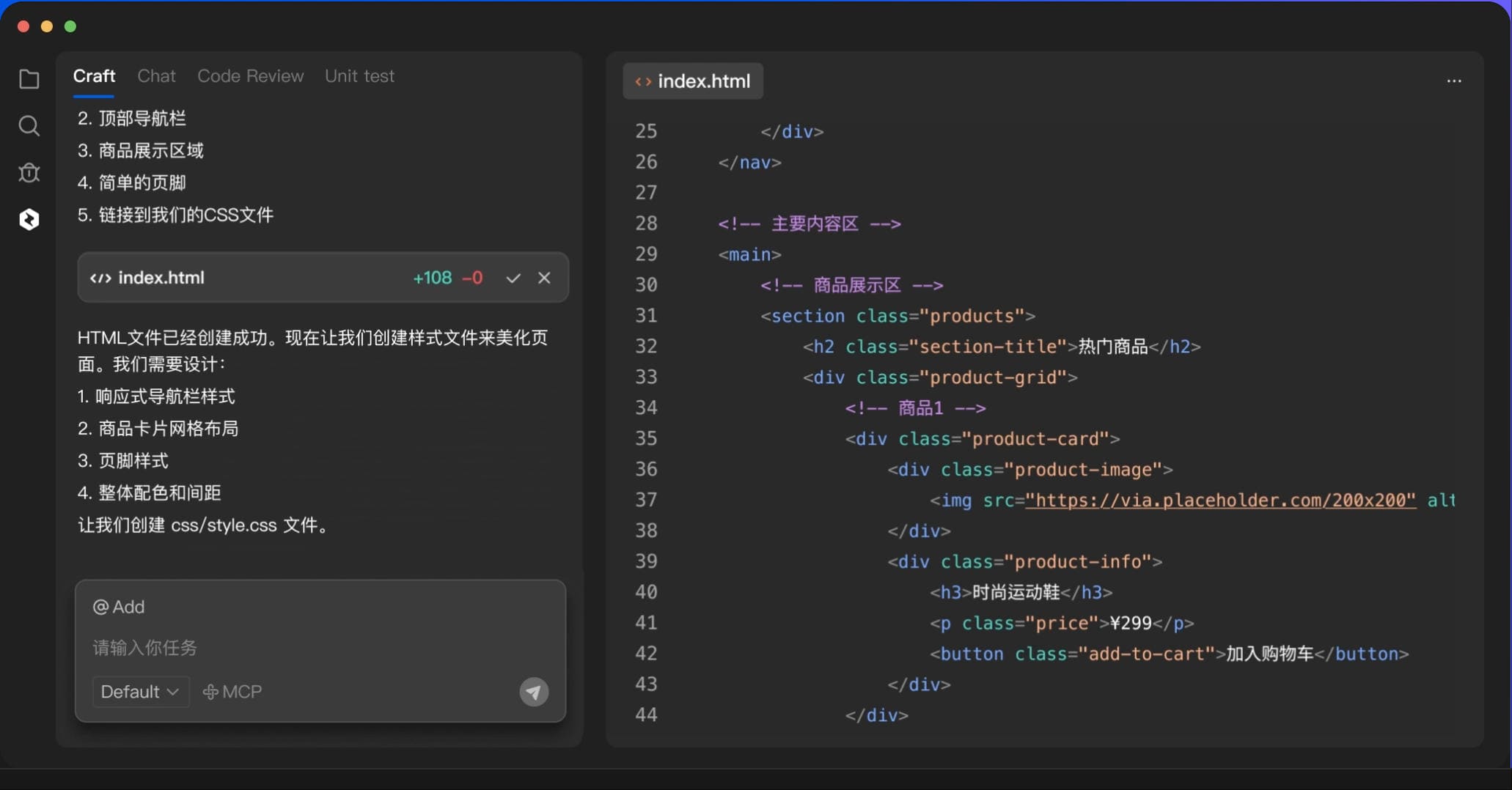This screenshot has height=790, width=1512.
Task: Toggle @Add to attach context
Action: point(118,607)
